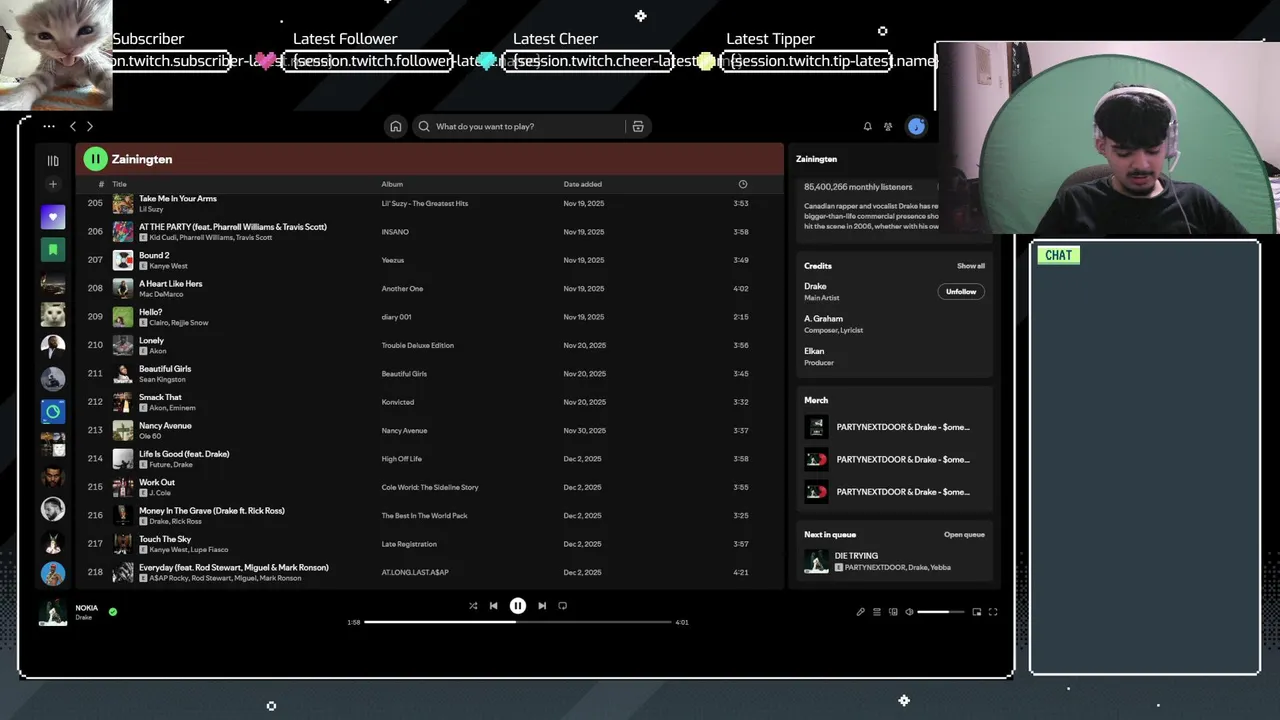Screen dimensions: 1280x720
Task: Show all credits
Action: 971,266
